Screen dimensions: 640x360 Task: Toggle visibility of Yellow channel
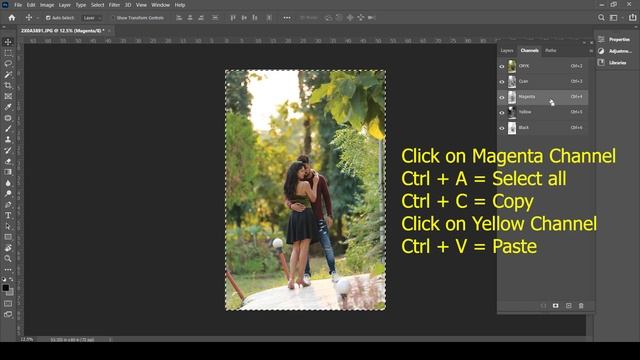pyautogui.click(x=502, y=113)
